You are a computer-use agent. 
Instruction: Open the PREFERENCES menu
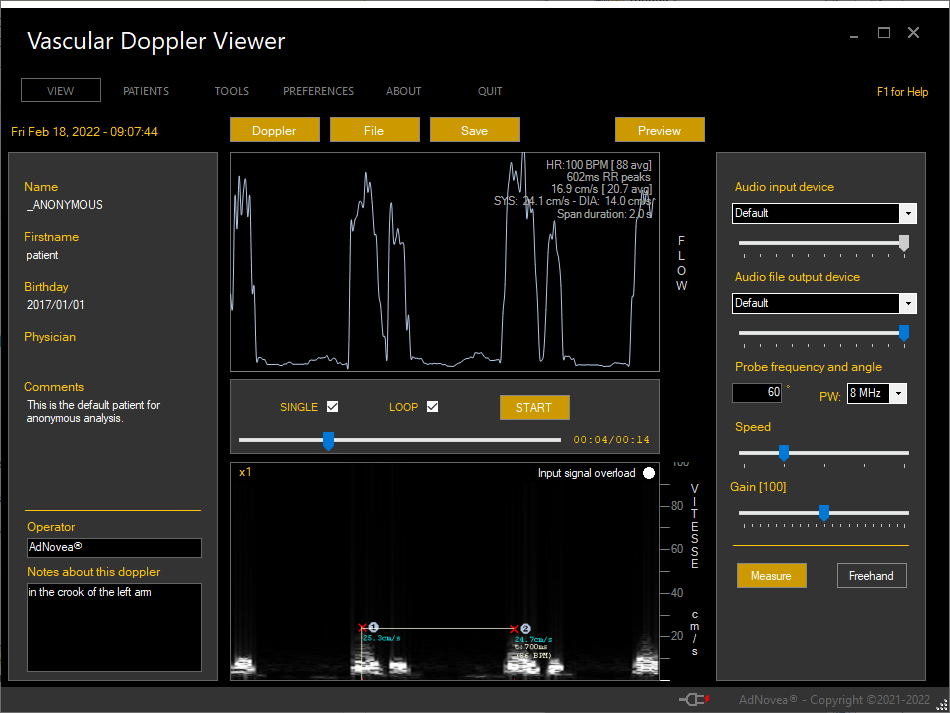318,91
